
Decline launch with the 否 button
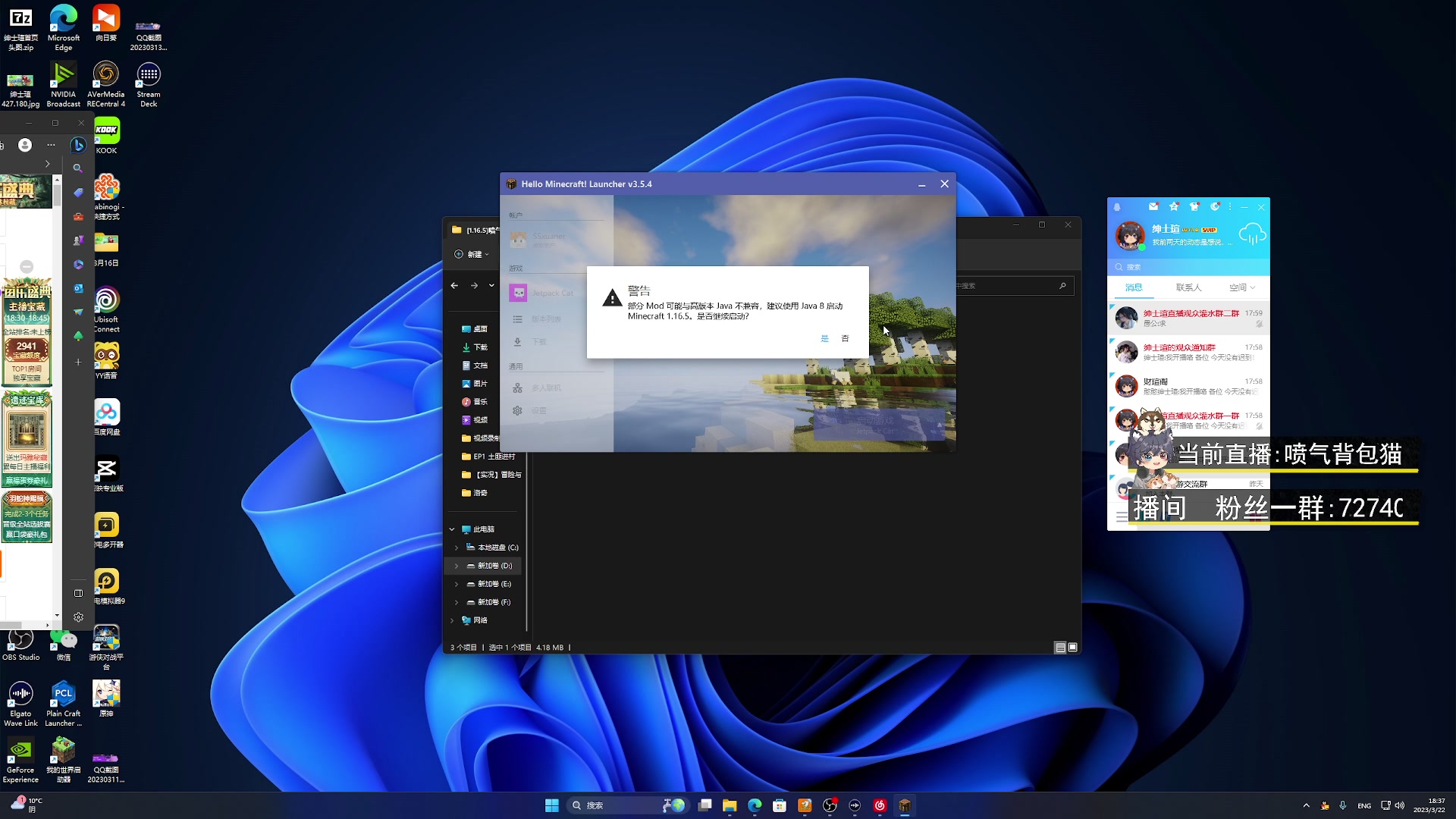[845, 339]
